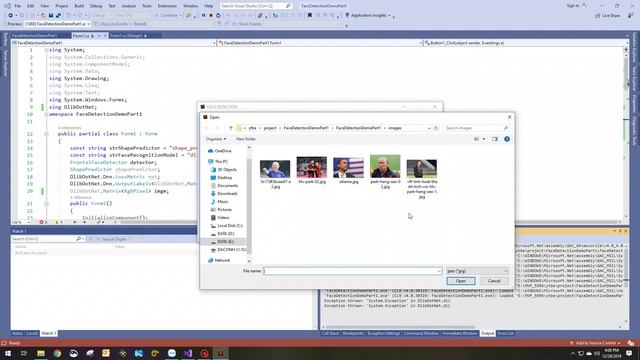Image resolution: width=640 pixels, height=360 pixels.
Task: Select Local Disk (C:) in navigation pane
Action: tap(227, 226)
